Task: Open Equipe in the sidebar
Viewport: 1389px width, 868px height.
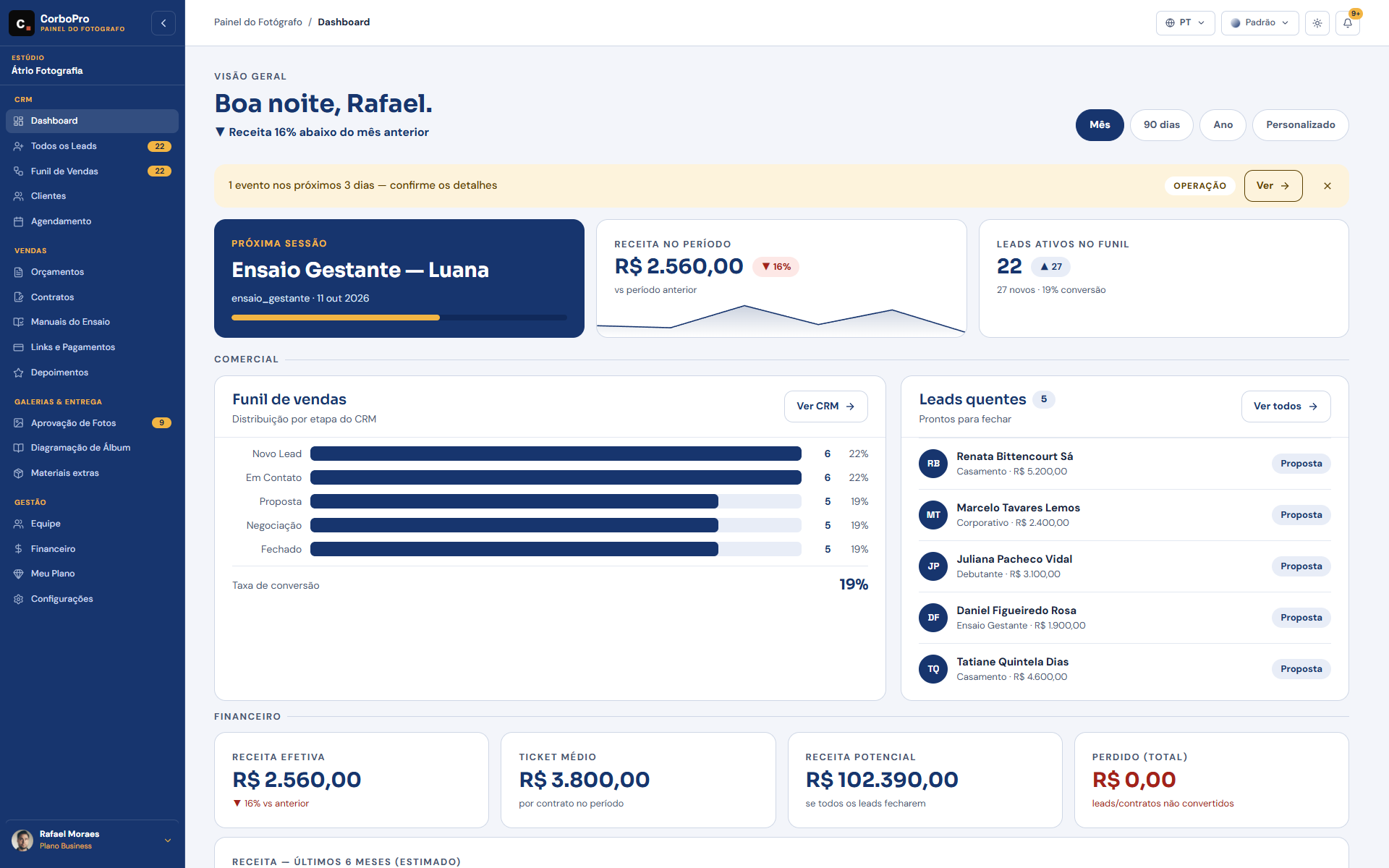Action: click(x=92, y=524)
